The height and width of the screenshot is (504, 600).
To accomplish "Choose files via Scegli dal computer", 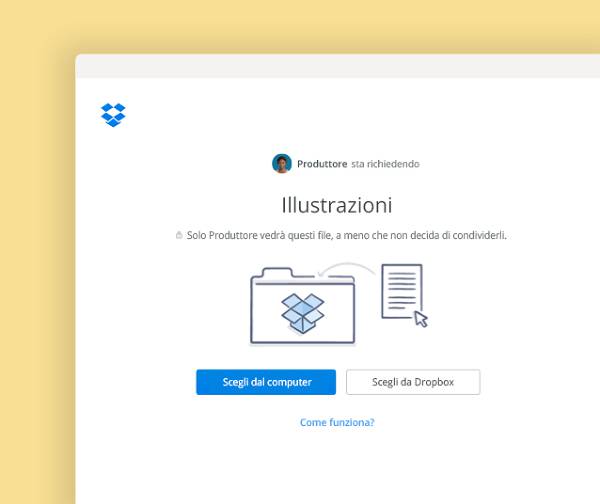I will click(266, 382).
